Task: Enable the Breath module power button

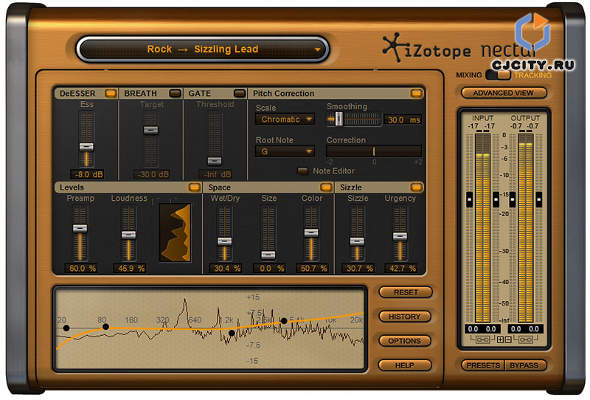Action: [175, 93]
